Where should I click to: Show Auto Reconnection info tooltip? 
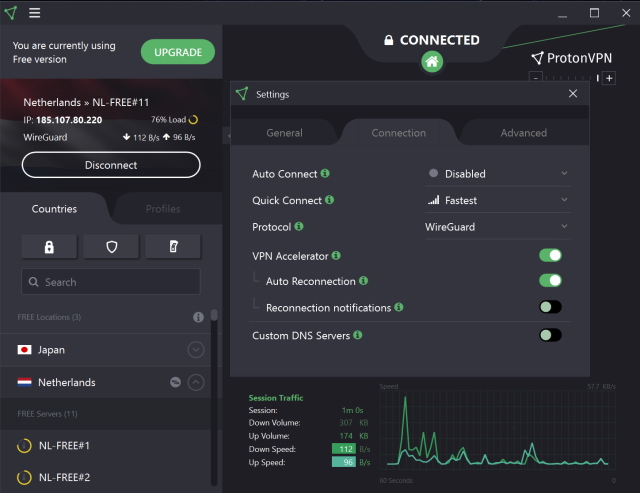[x=363, y=280]
